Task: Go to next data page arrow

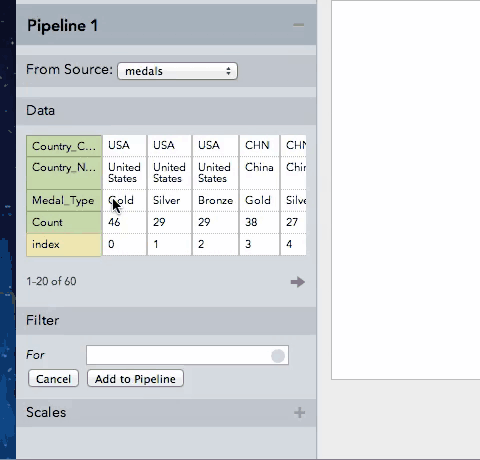Action: coord(298,282)
